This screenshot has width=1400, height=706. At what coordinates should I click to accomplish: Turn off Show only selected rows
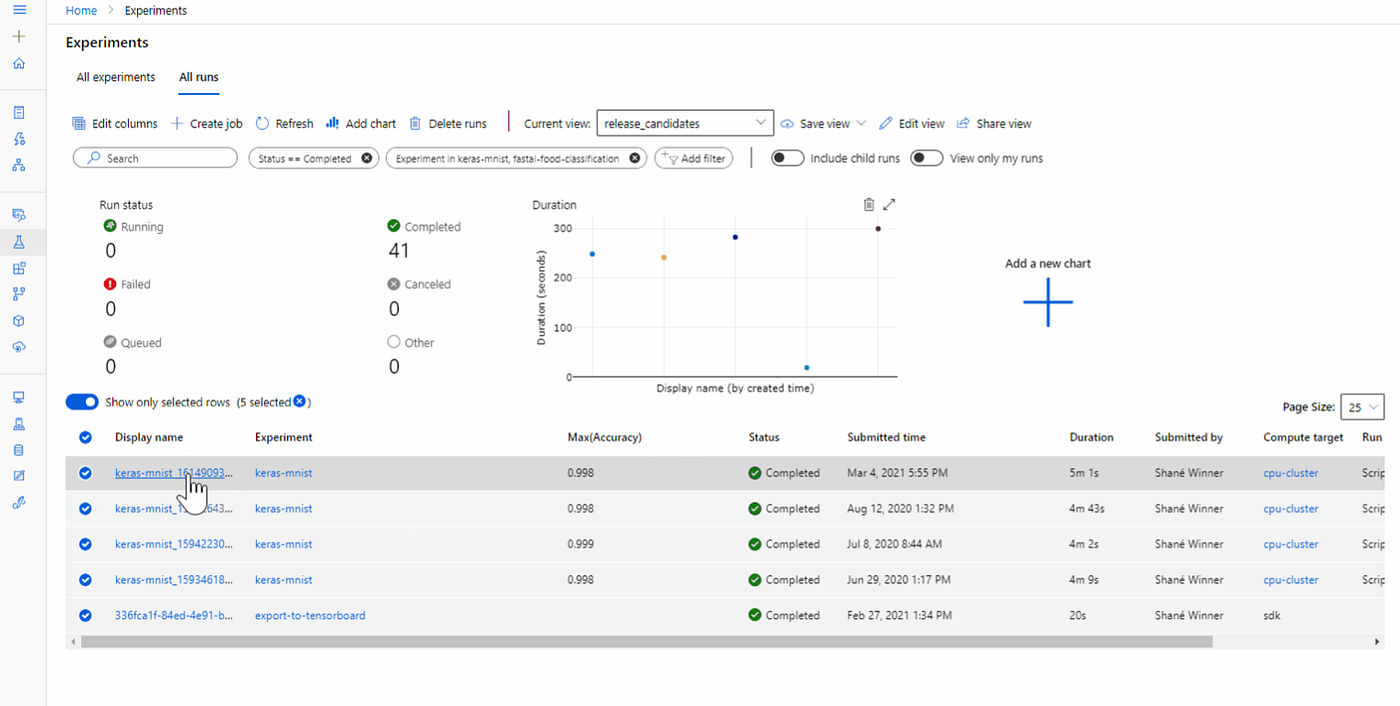coord(82,402)
